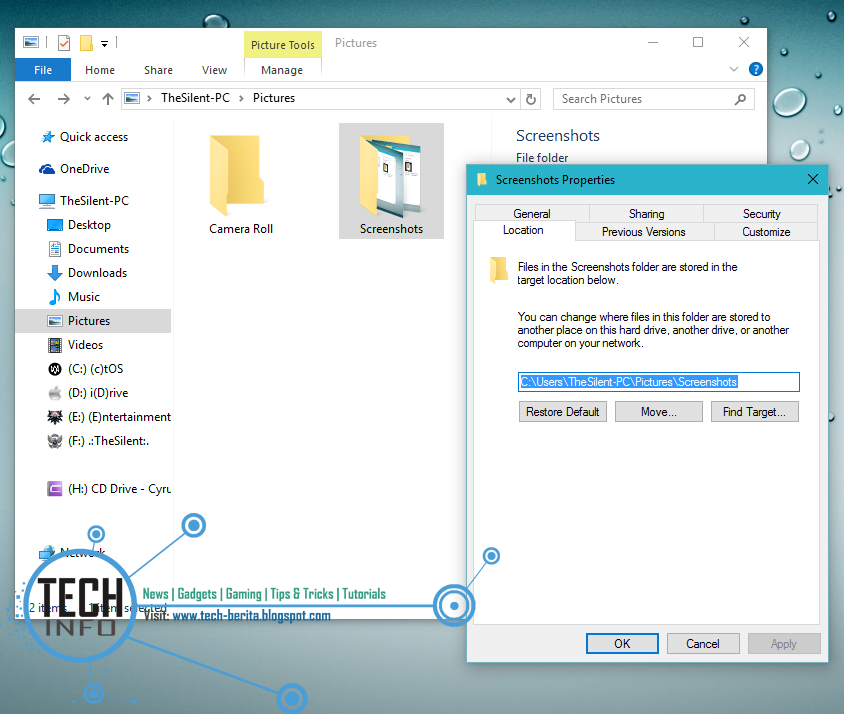Viewport: 844px width, 714px height.
Task: Open the (E:) (E)ntertainment drive
Action: [109, 417]
